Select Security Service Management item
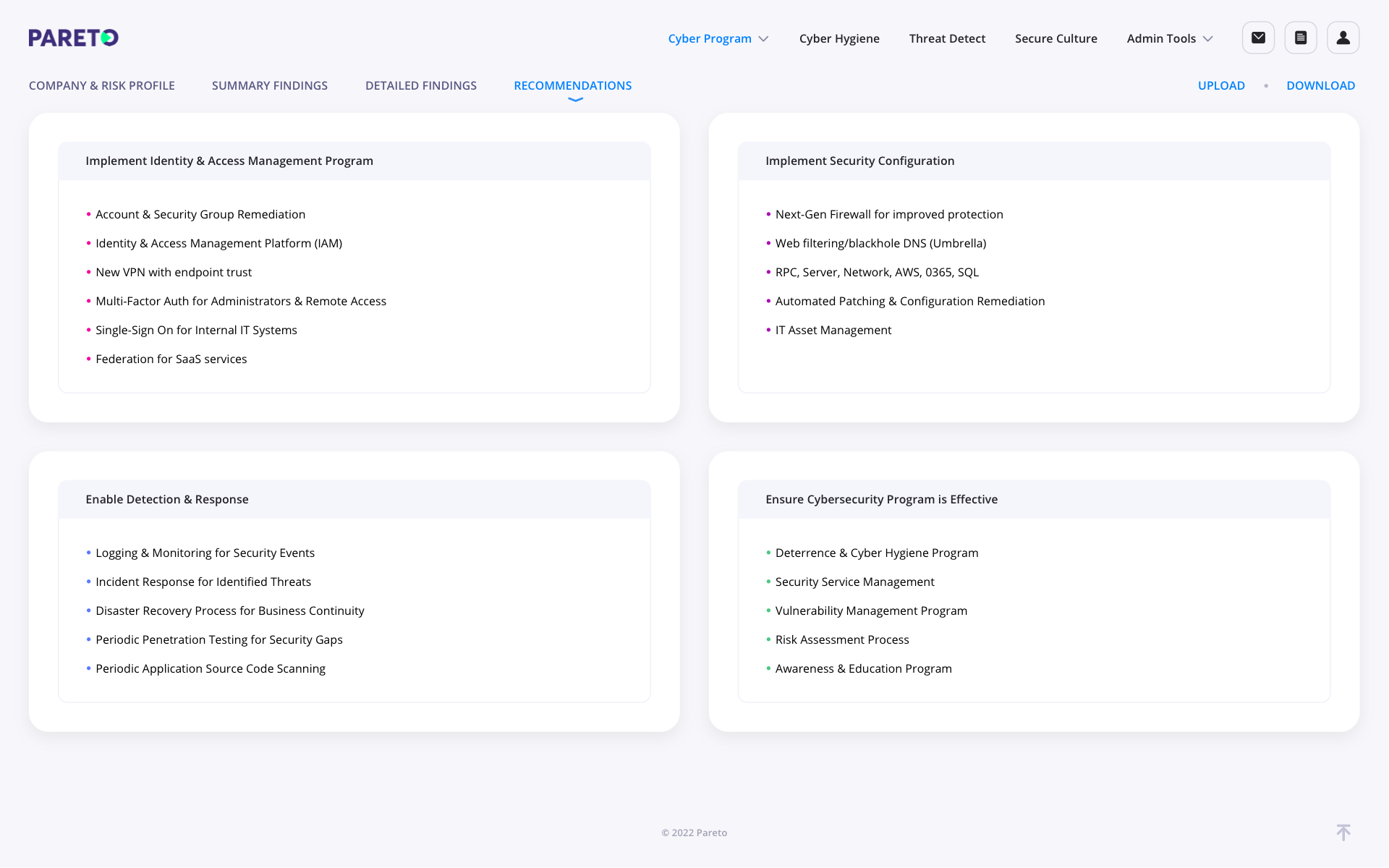Image resolution: width=1389 pixels, height=868 pixels. [x=855, y=582]
